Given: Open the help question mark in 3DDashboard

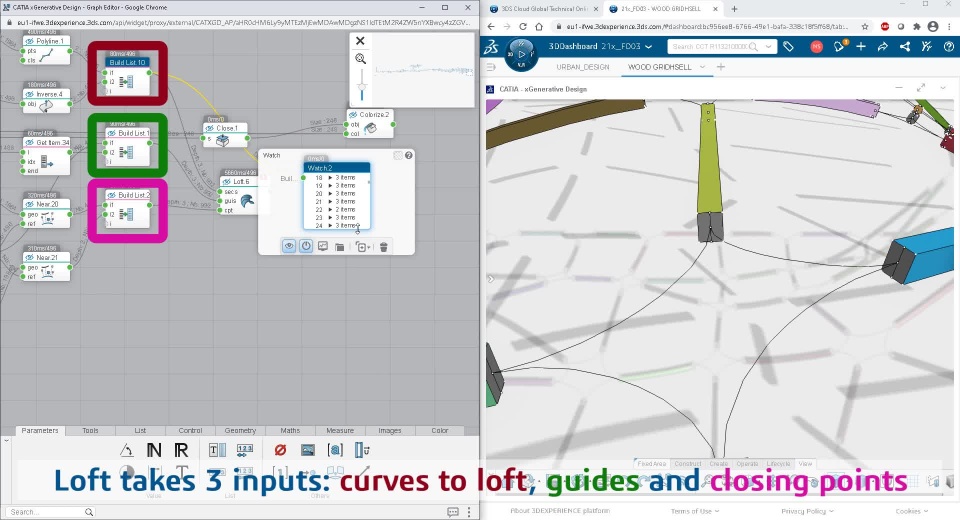Looking at the screenshot, I should 948,47.
